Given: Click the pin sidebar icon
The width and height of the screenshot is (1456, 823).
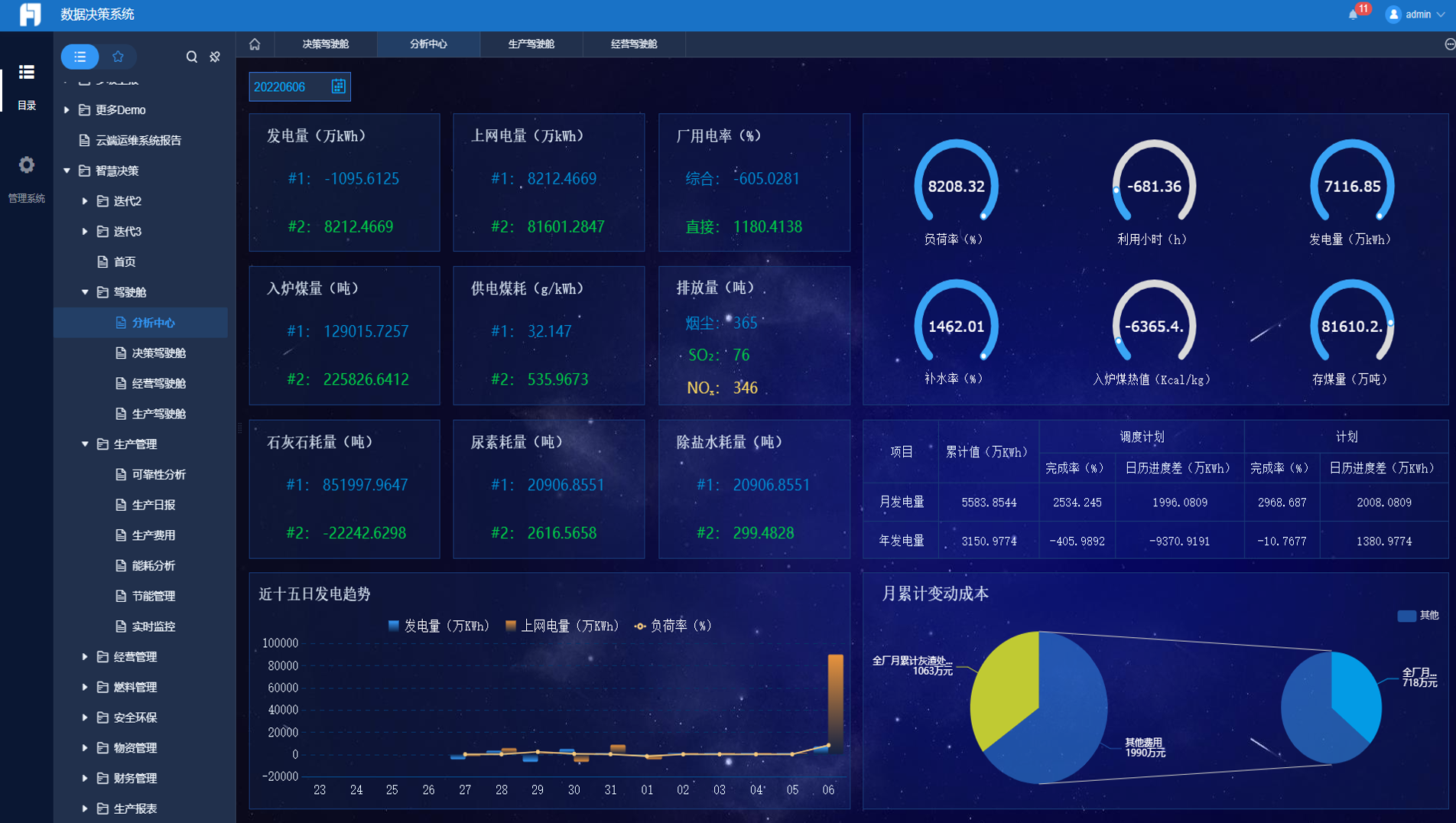Looking at the screenshot, I should click(x=215, y=57).
